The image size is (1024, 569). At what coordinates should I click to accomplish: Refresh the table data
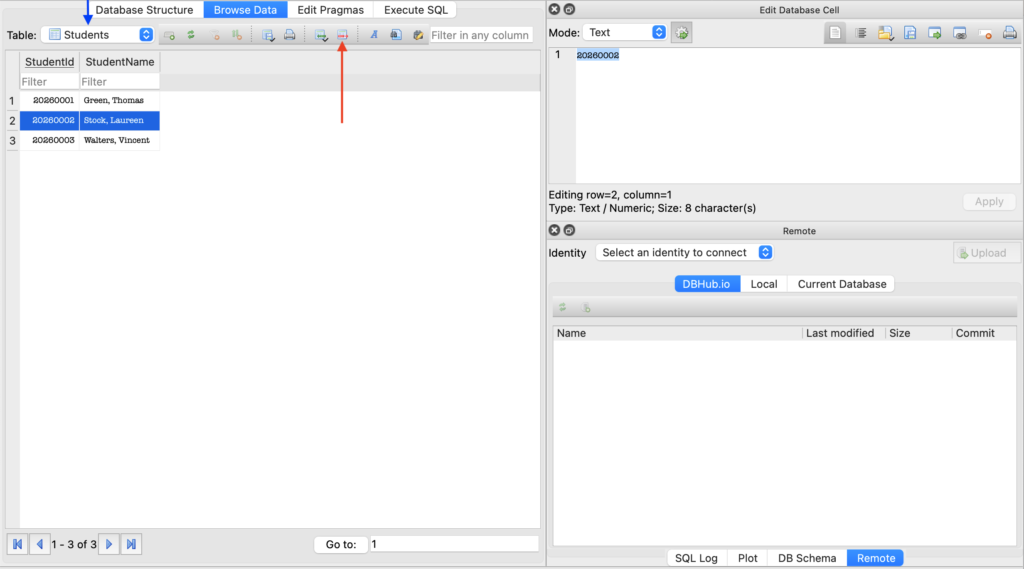coord(190,35)
